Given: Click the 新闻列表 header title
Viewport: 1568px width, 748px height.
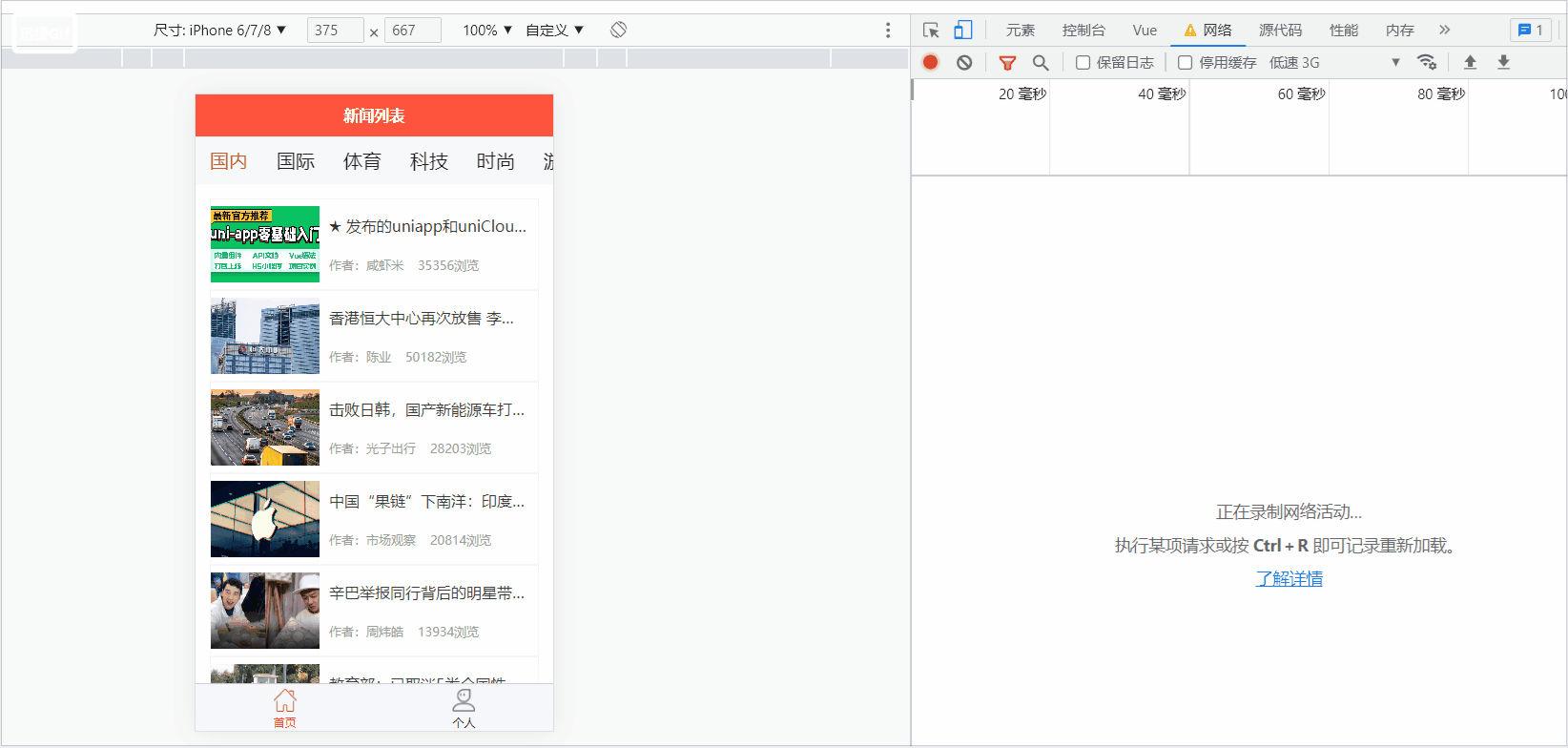Looking at the screenshot, I should [374, 115].
